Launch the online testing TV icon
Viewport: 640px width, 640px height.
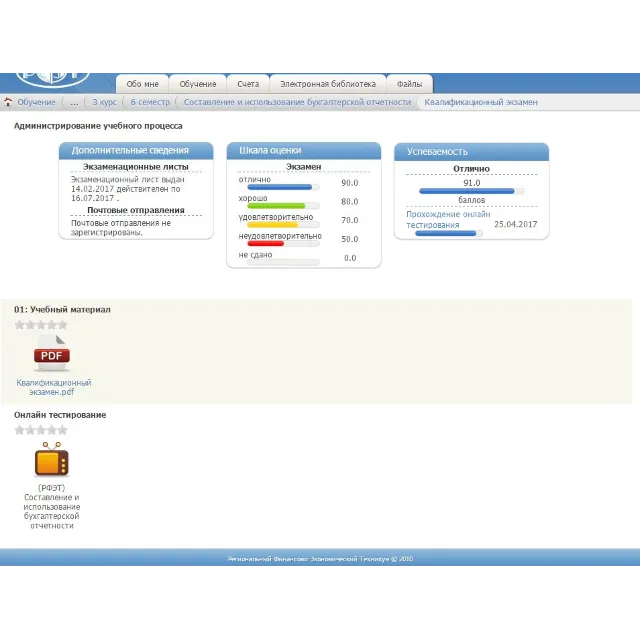point(52,460)
